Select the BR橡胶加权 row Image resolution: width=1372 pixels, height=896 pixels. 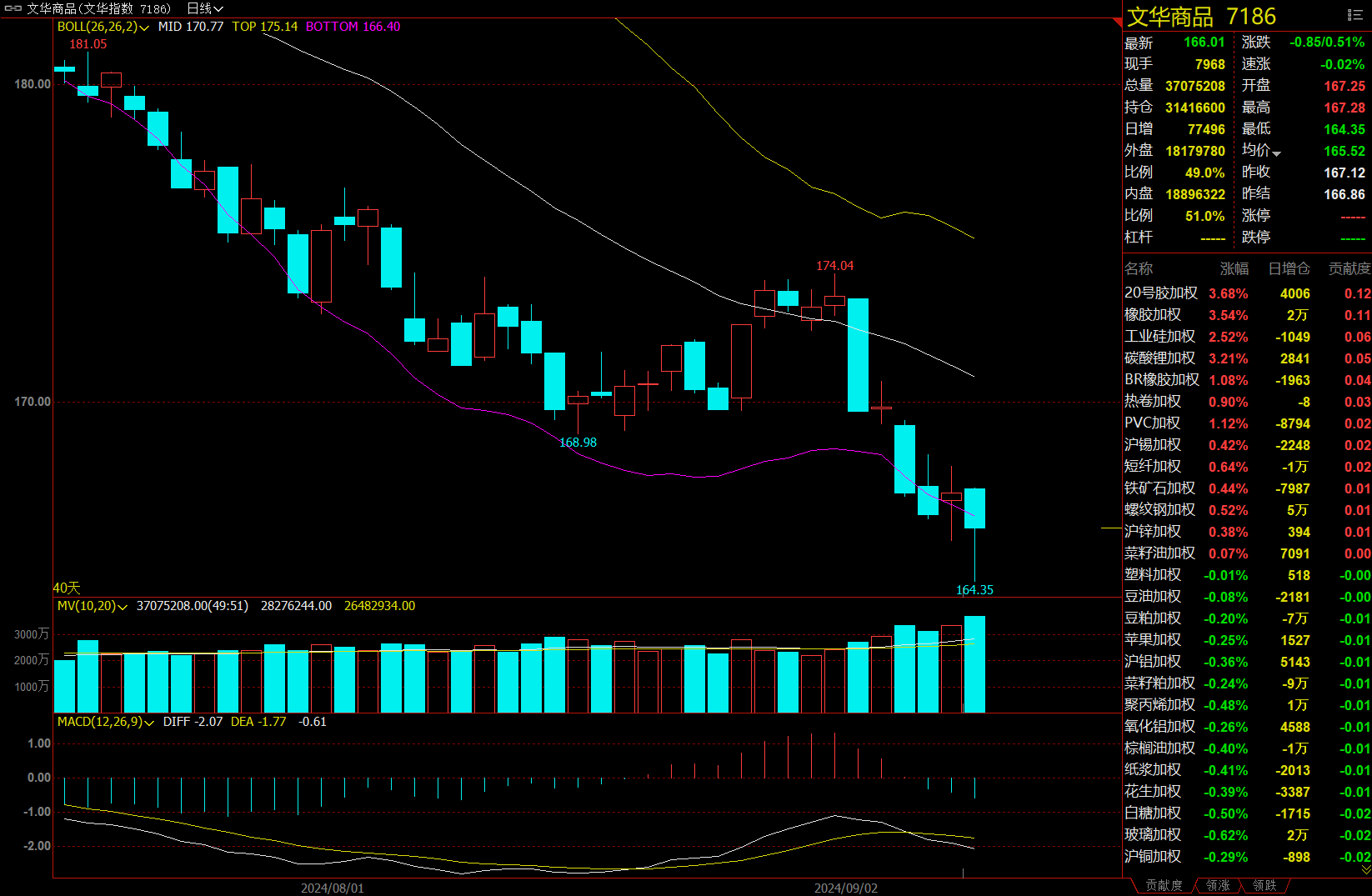click(1247, 380)
